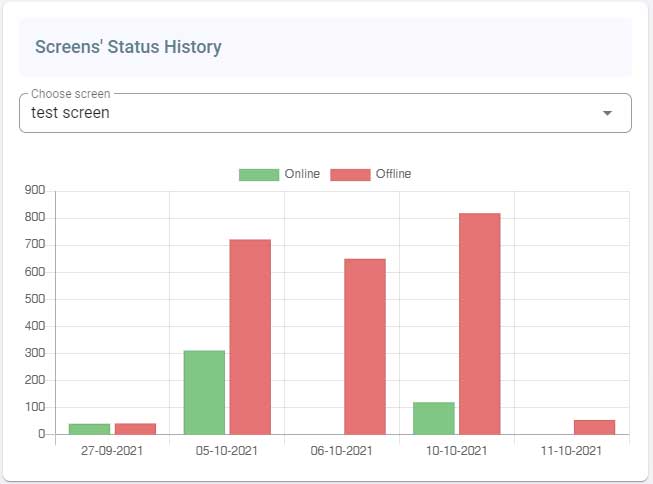
Task: Click the Online bar for 10-10-2021
Action: pos(434,418)
